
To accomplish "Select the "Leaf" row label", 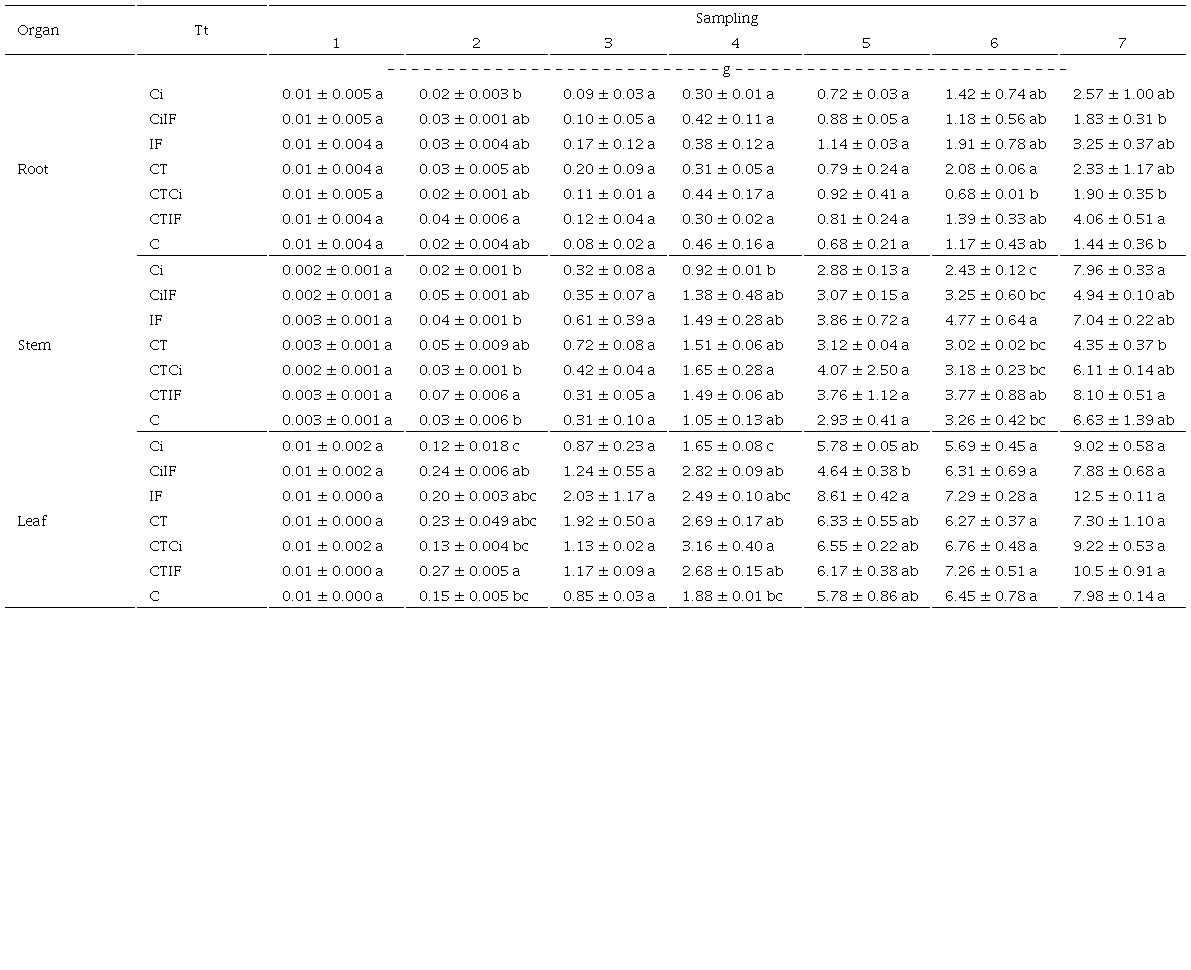I will (x=31, y=521).
